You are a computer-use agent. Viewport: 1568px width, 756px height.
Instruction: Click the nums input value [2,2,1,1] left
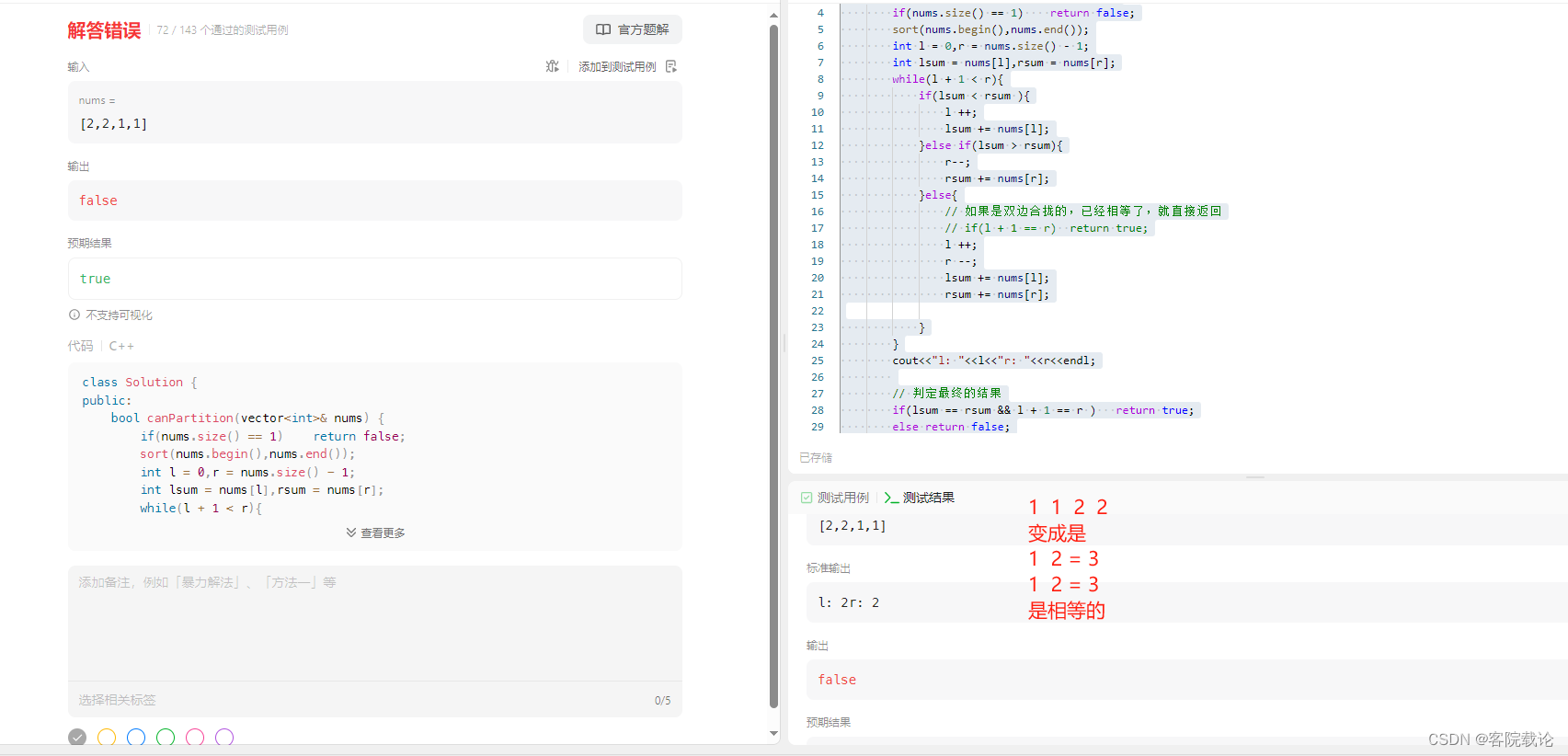[x=113, y=123]
